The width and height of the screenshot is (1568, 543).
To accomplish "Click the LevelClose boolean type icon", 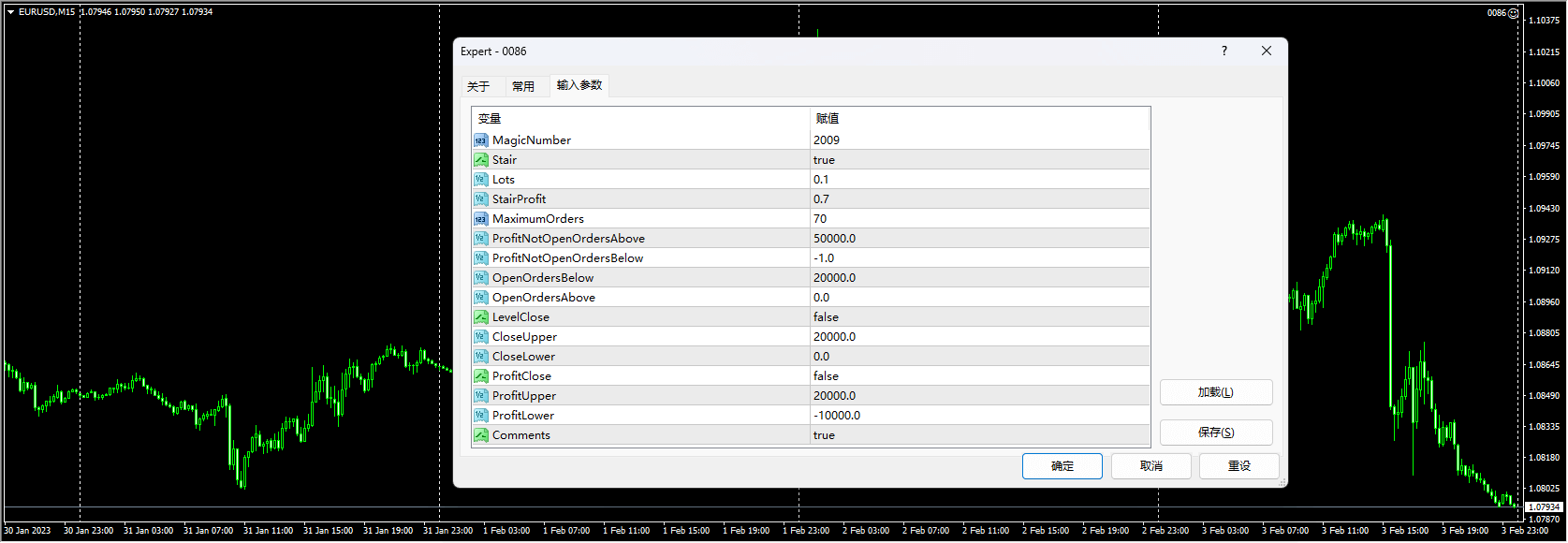I will click(x=480, y=317).
